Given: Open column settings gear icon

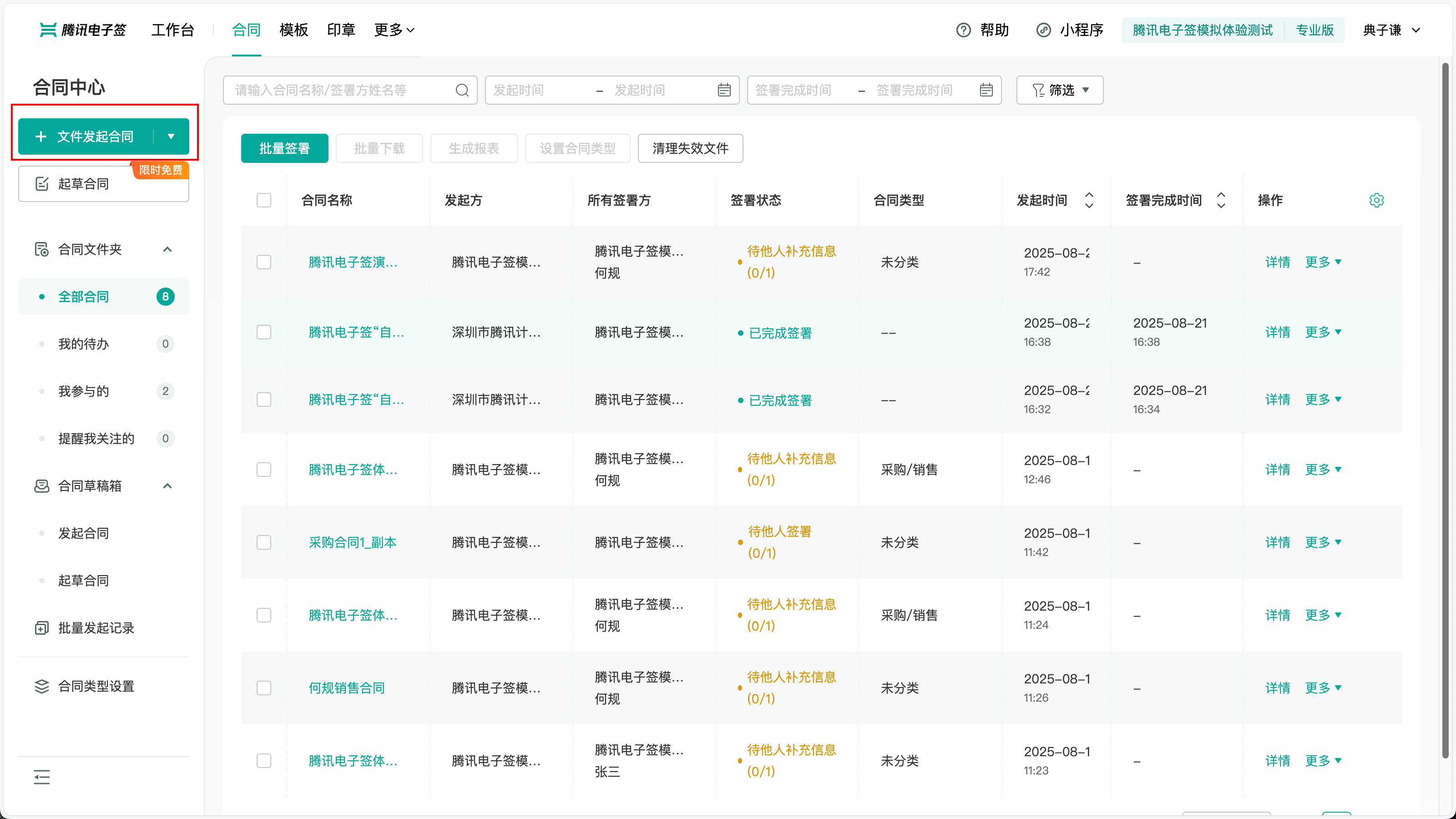Looking at the screenshot, I should point(1376,200).
